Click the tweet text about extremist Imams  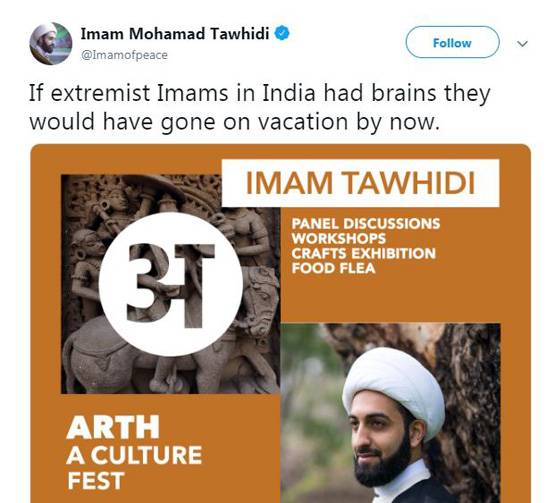pos(259,107)
